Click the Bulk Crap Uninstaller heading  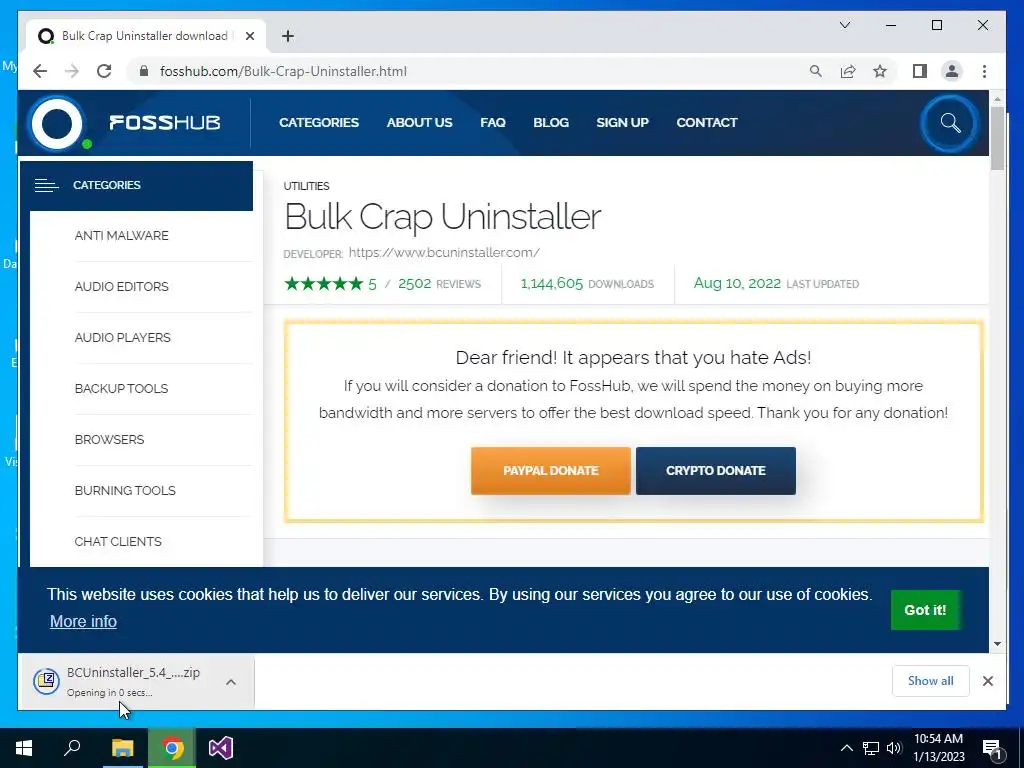coord(443,217)
